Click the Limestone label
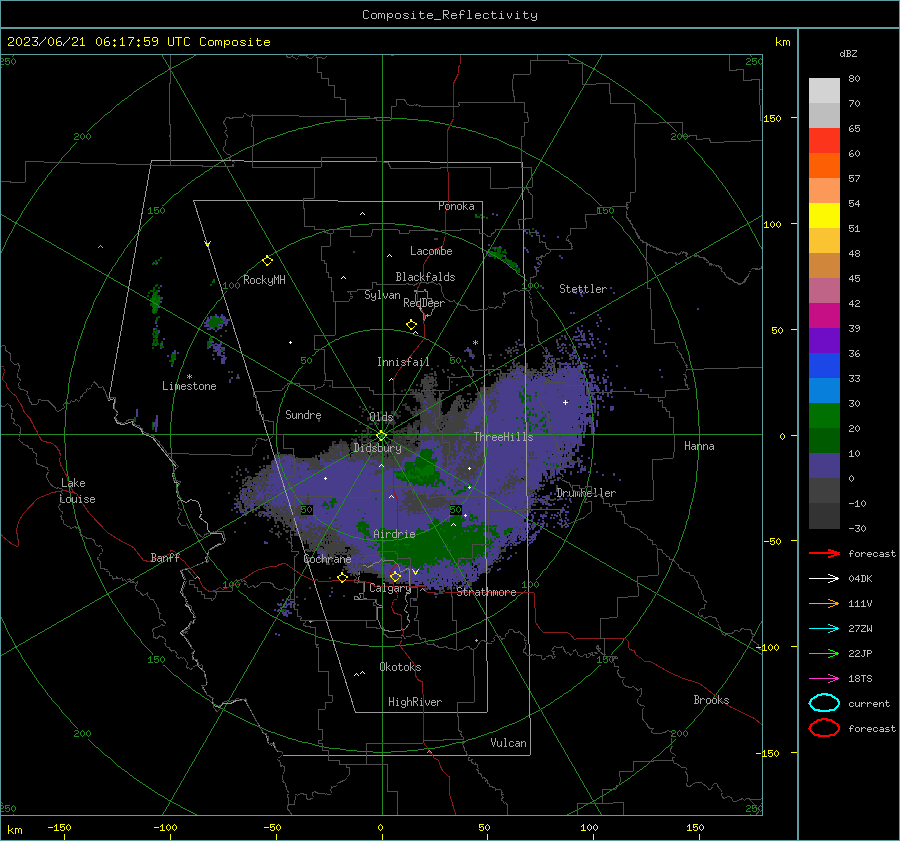Image resolution: width=900 pixels, height=841 pixels. click(x=189, y=386)
